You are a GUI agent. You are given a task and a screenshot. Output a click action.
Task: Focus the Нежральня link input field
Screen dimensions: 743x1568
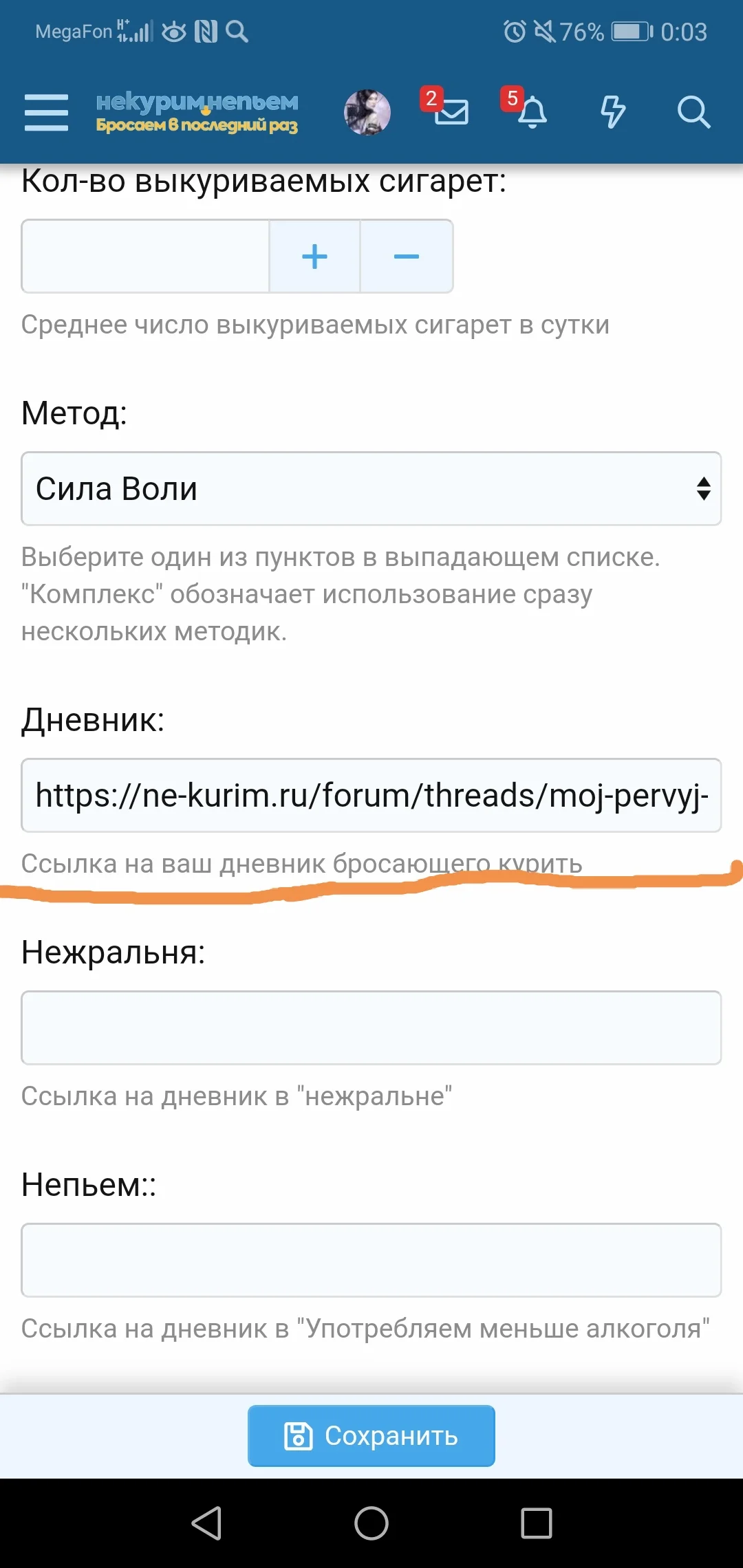(371, 1028)
